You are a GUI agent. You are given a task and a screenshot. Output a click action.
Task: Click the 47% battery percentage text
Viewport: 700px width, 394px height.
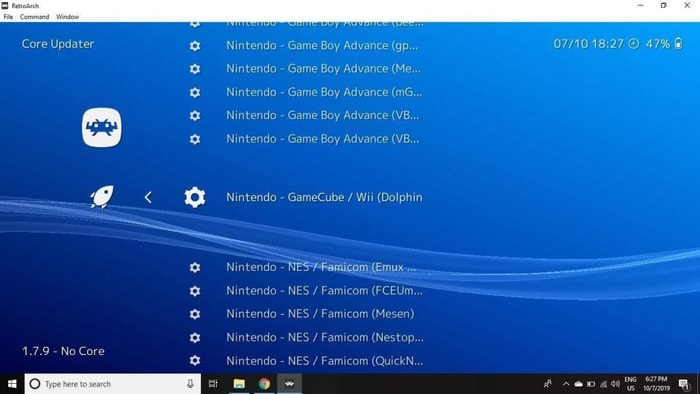658,44
